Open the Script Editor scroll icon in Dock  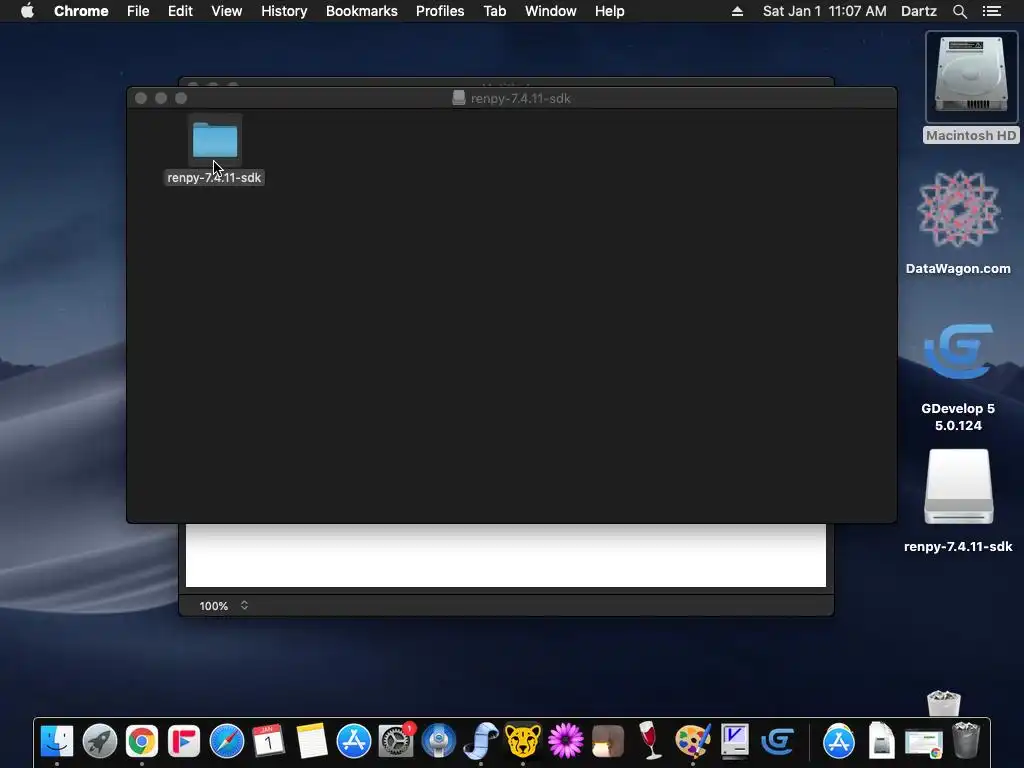point(481,741)
